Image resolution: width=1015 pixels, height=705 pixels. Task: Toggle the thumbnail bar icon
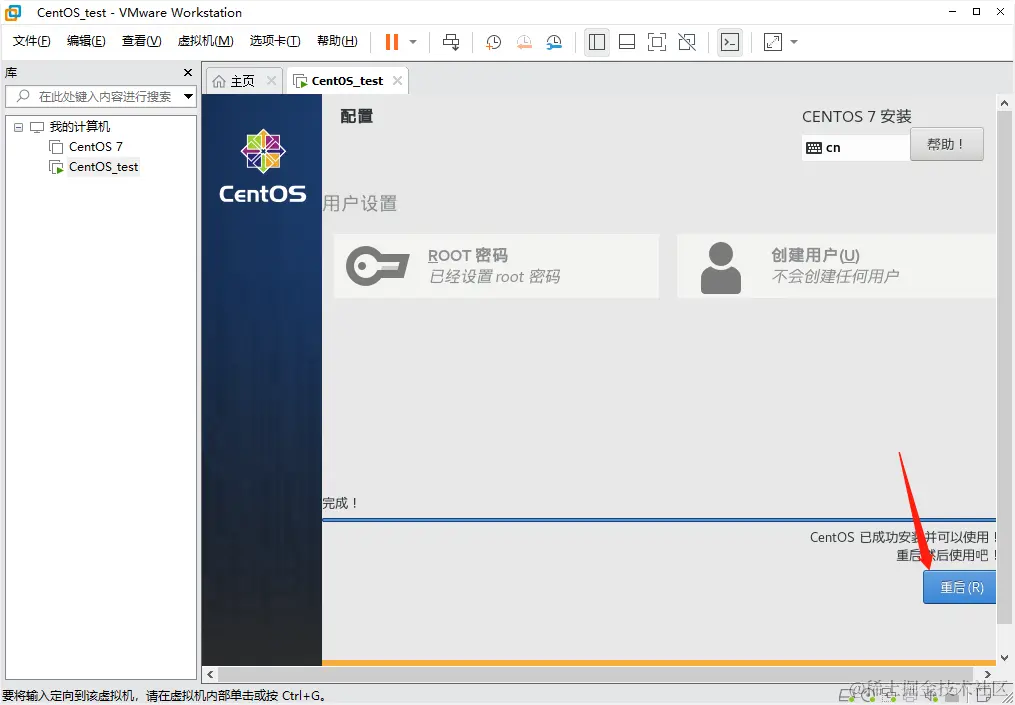[627, 42]
